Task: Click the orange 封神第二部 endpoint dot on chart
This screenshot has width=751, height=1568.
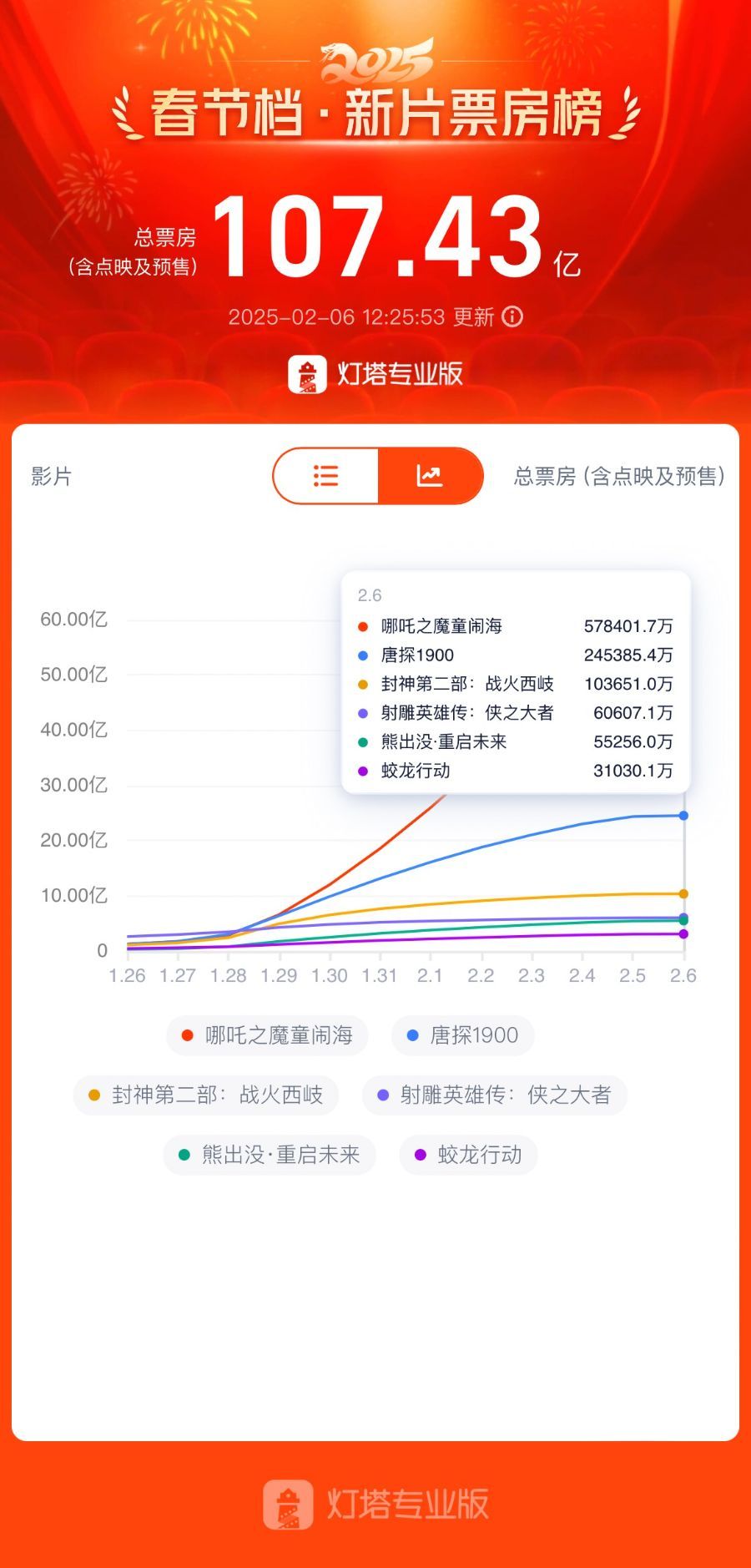Action: click(683, 893)
